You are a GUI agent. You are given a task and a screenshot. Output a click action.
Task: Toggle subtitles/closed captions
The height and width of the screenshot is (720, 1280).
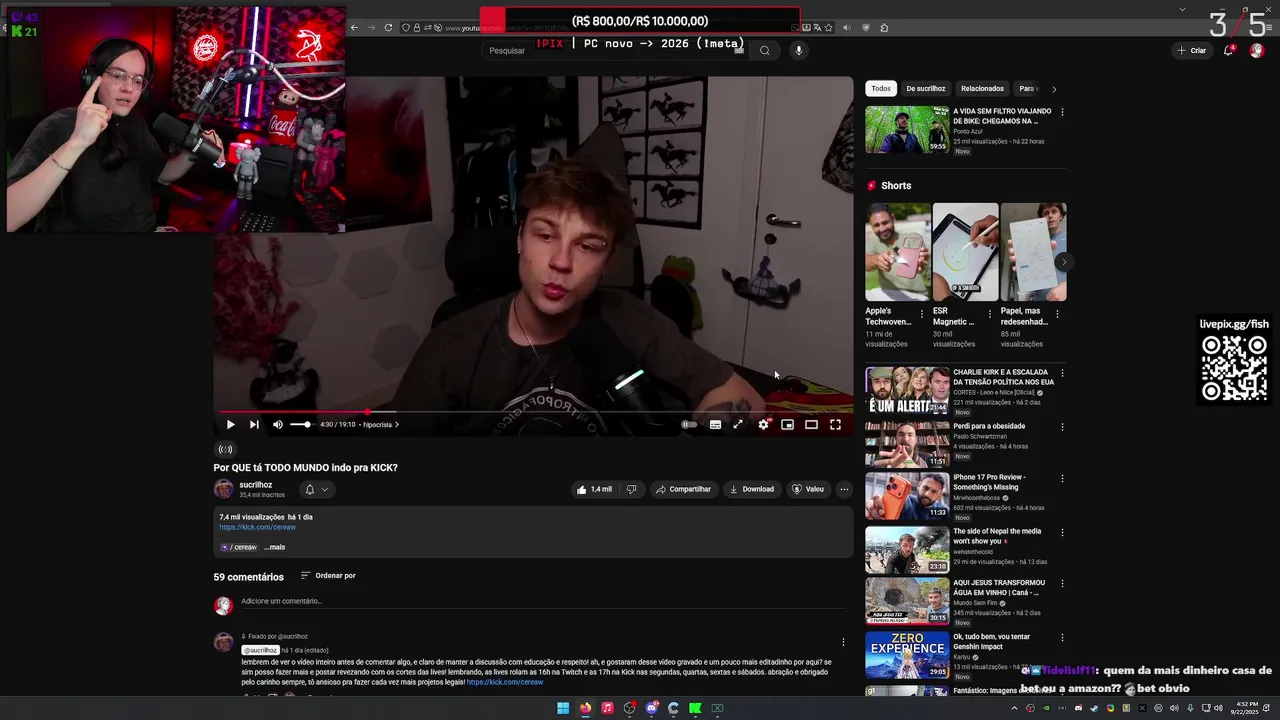(x=715, y=424)
